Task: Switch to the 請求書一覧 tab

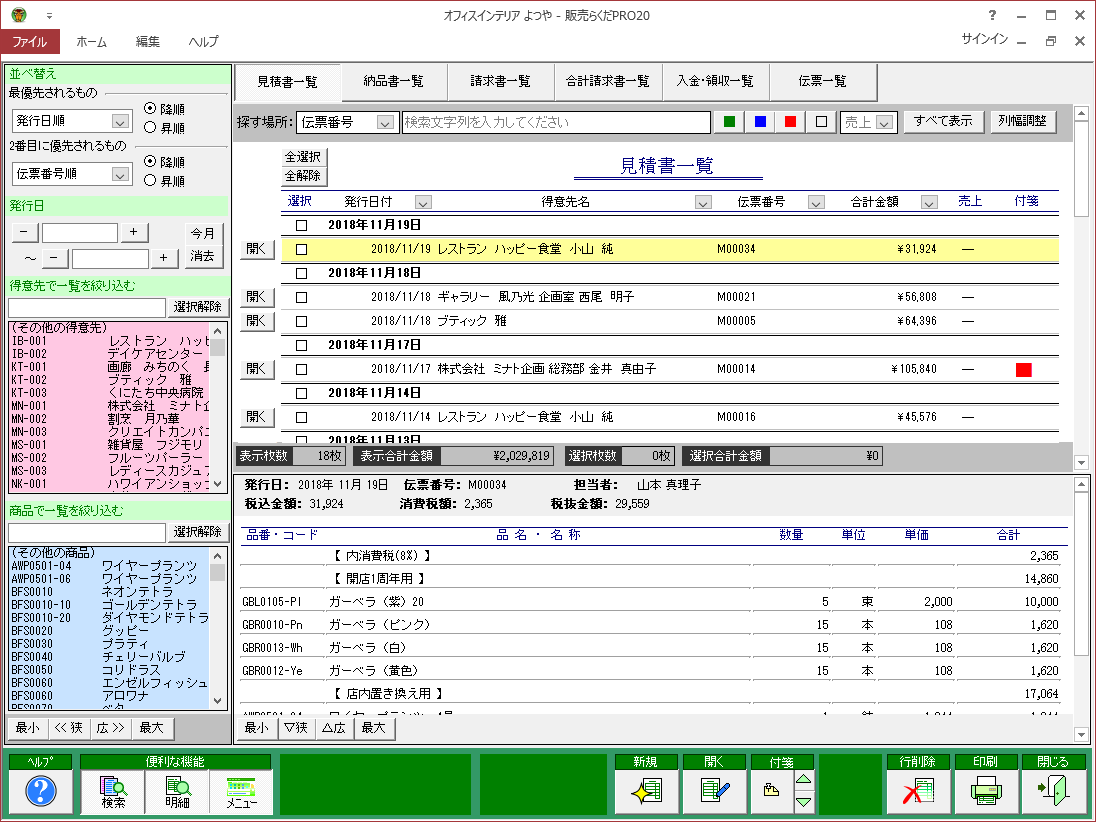Action: click(x=500, y=82)
